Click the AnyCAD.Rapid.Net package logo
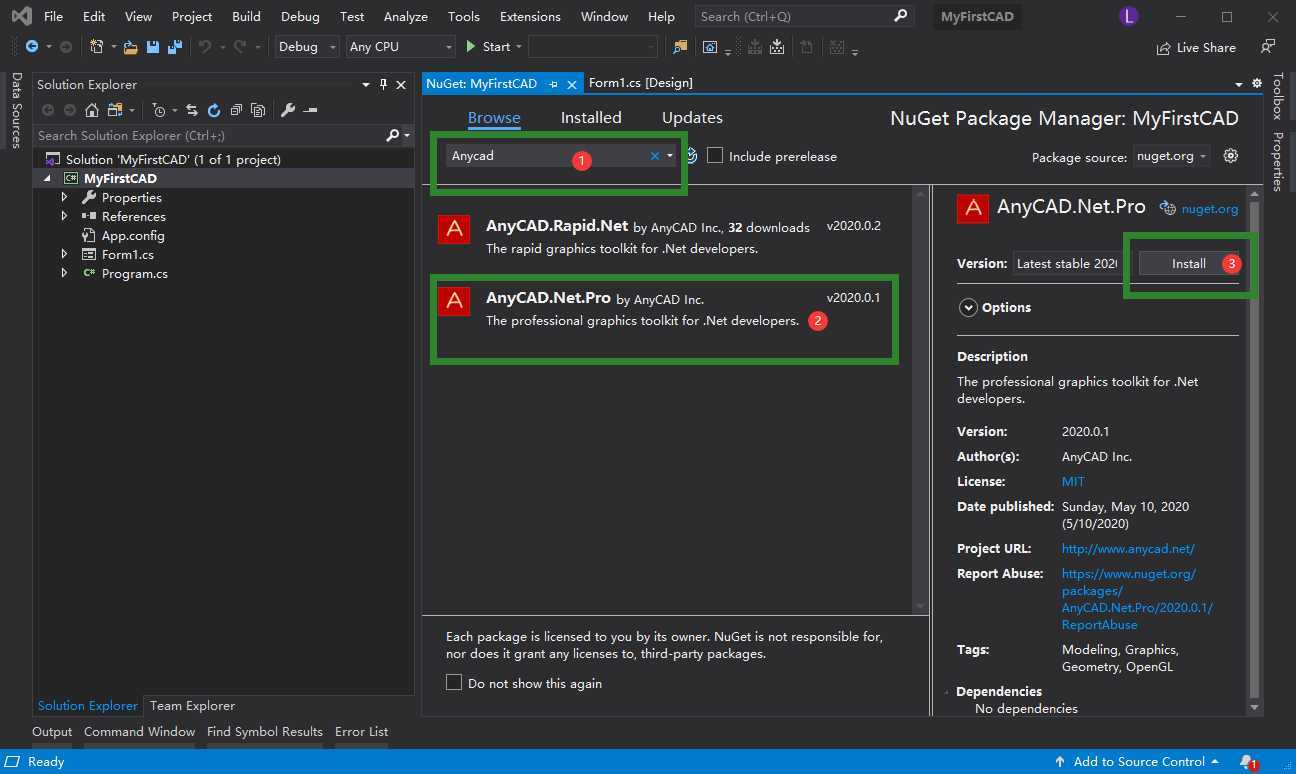The image size is (1296, 774). click(454, 230)
